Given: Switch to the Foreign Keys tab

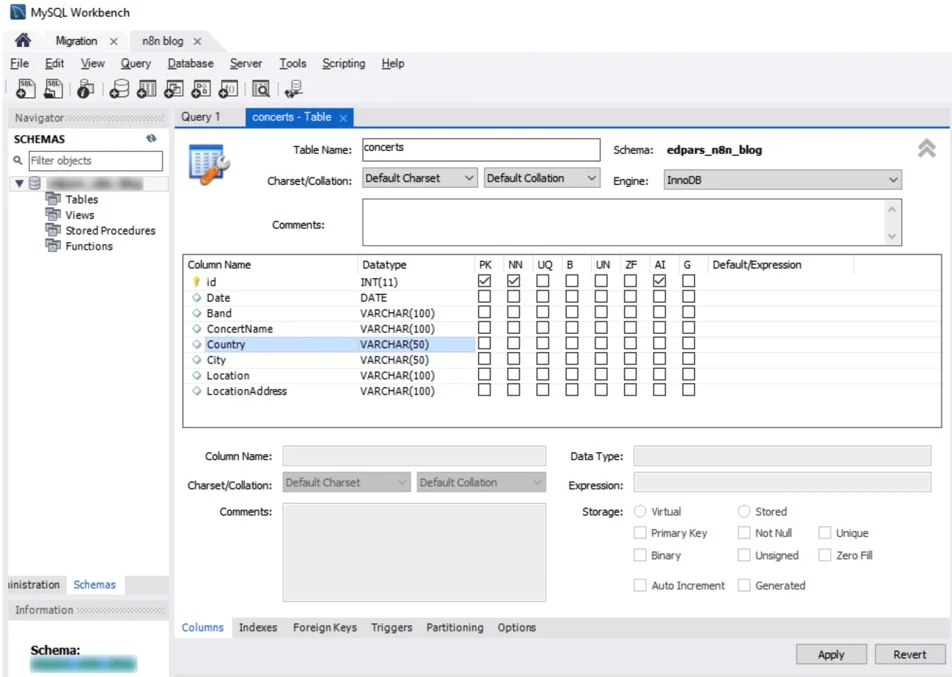Looking at the screenshot, I should pyautogui.click(x=325, y=627).
